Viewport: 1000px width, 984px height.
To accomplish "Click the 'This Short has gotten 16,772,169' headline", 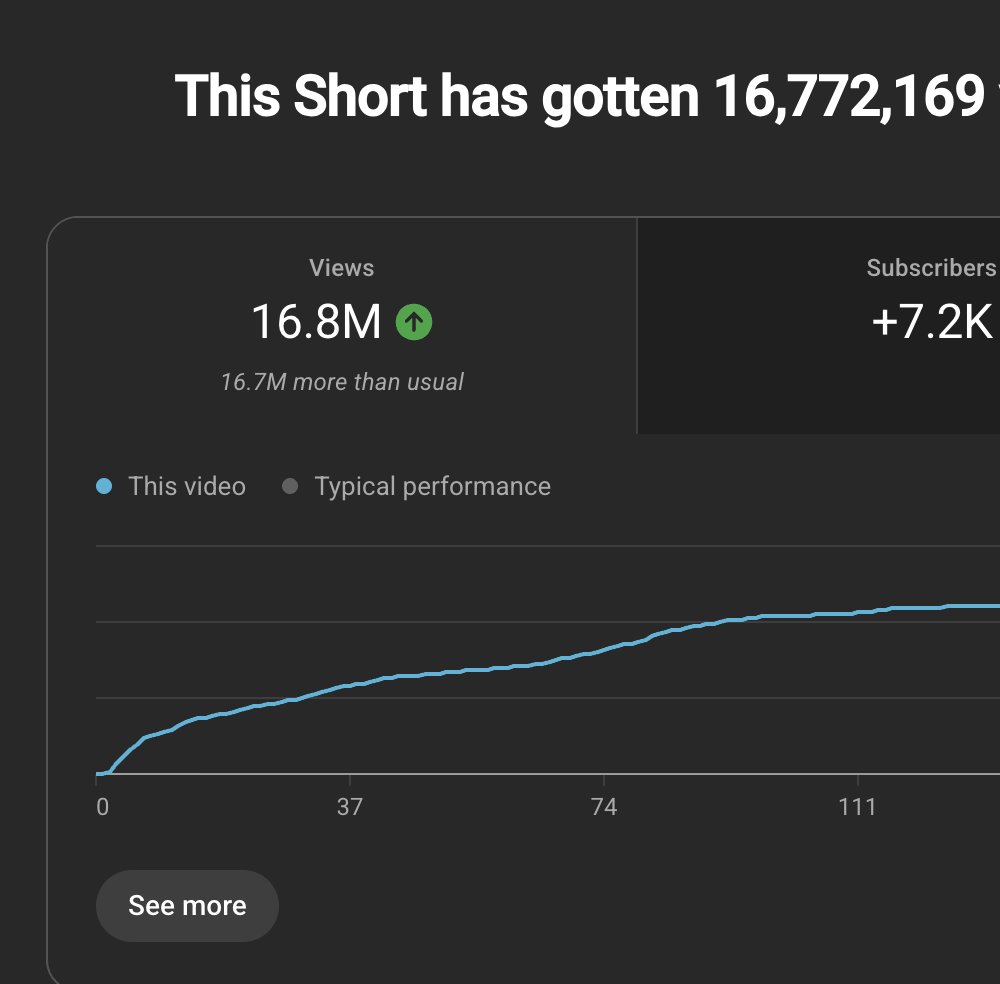I will pyautogui.click(x=580, y=97).
